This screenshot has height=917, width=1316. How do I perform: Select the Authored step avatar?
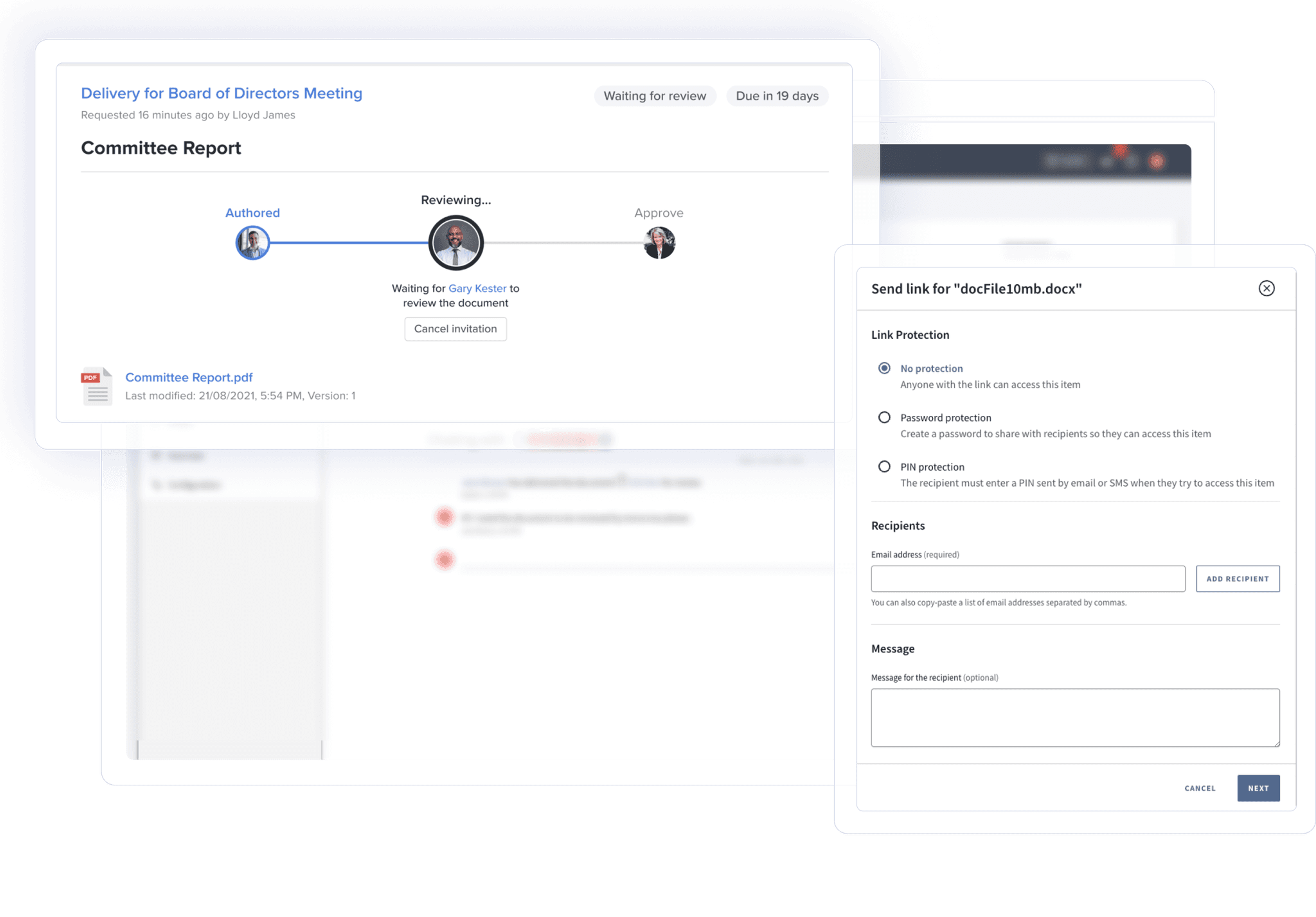[x=253, y=242]
